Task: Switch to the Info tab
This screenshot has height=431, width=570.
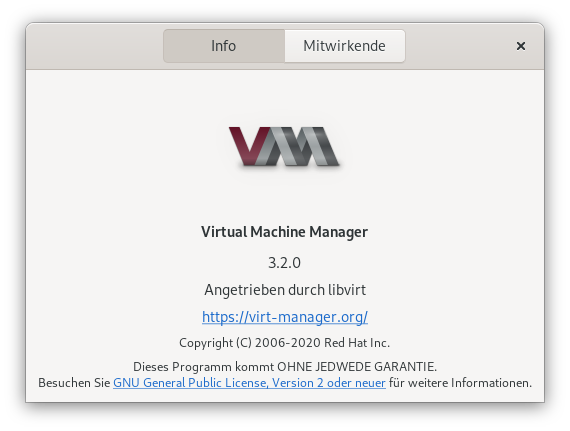Action: pyautogui.click(x=224, y=46)
